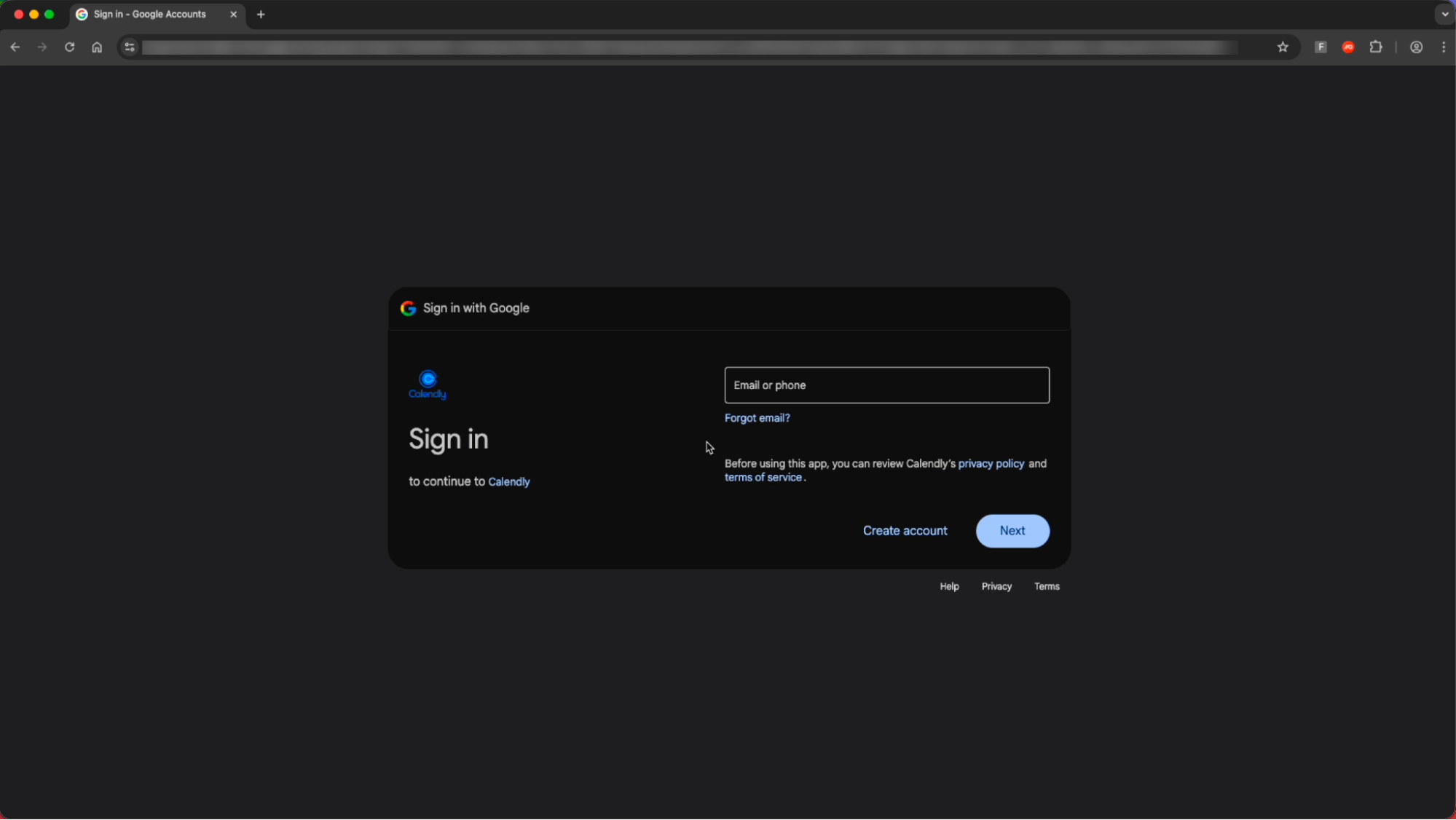Click the Calendly logo above Sign in

click(x=427, y=384)
